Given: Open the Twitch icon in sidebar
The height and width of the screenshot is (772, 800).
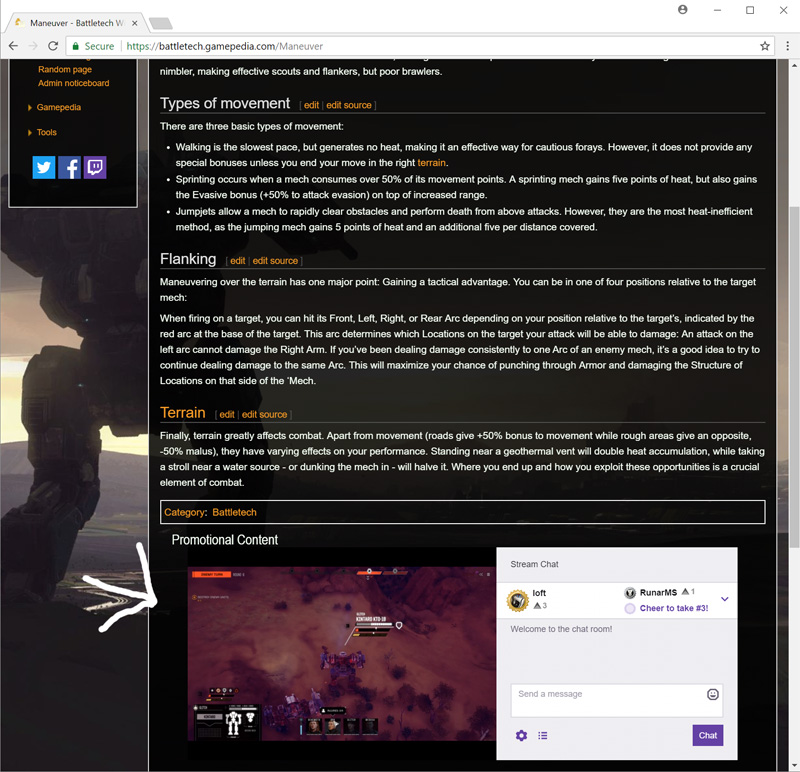Looking at the screenshot, I should coord(95,167).
